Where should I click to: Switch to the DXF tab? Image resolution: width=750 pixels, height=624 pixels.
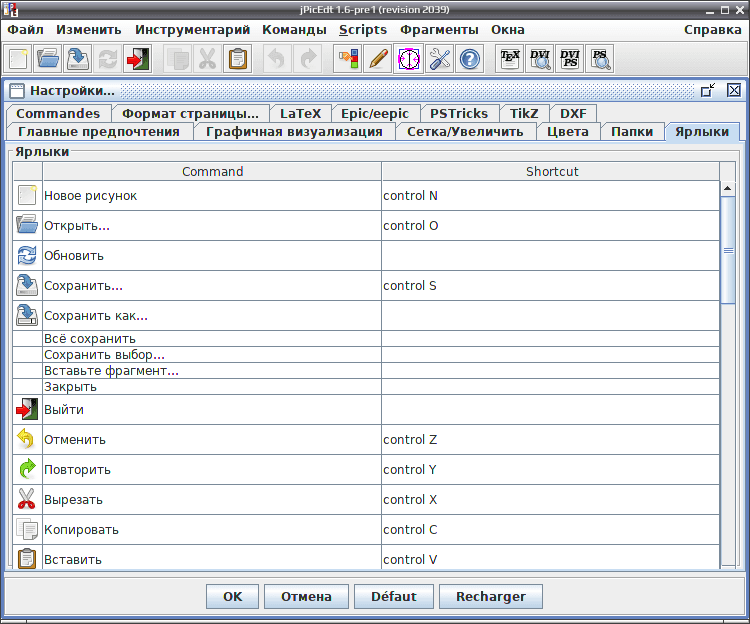573,113
